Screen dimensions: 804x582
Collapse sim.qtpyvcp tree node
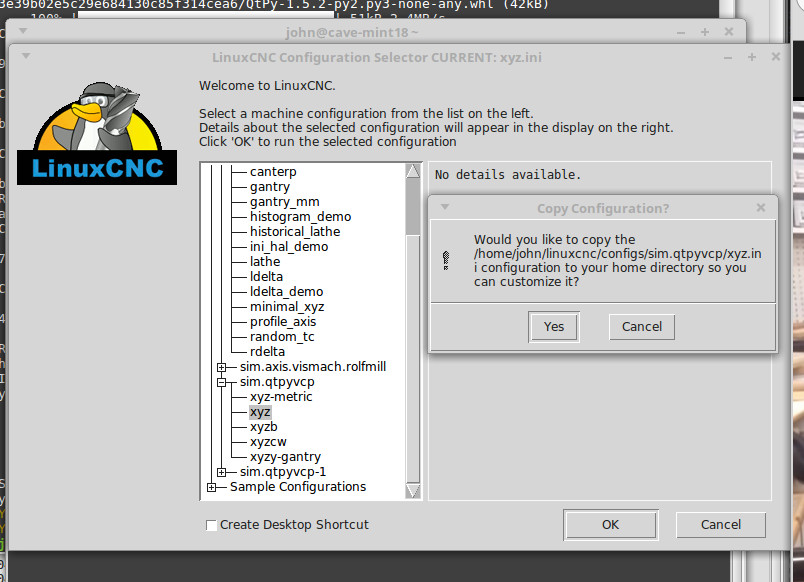tap(222, 382)
